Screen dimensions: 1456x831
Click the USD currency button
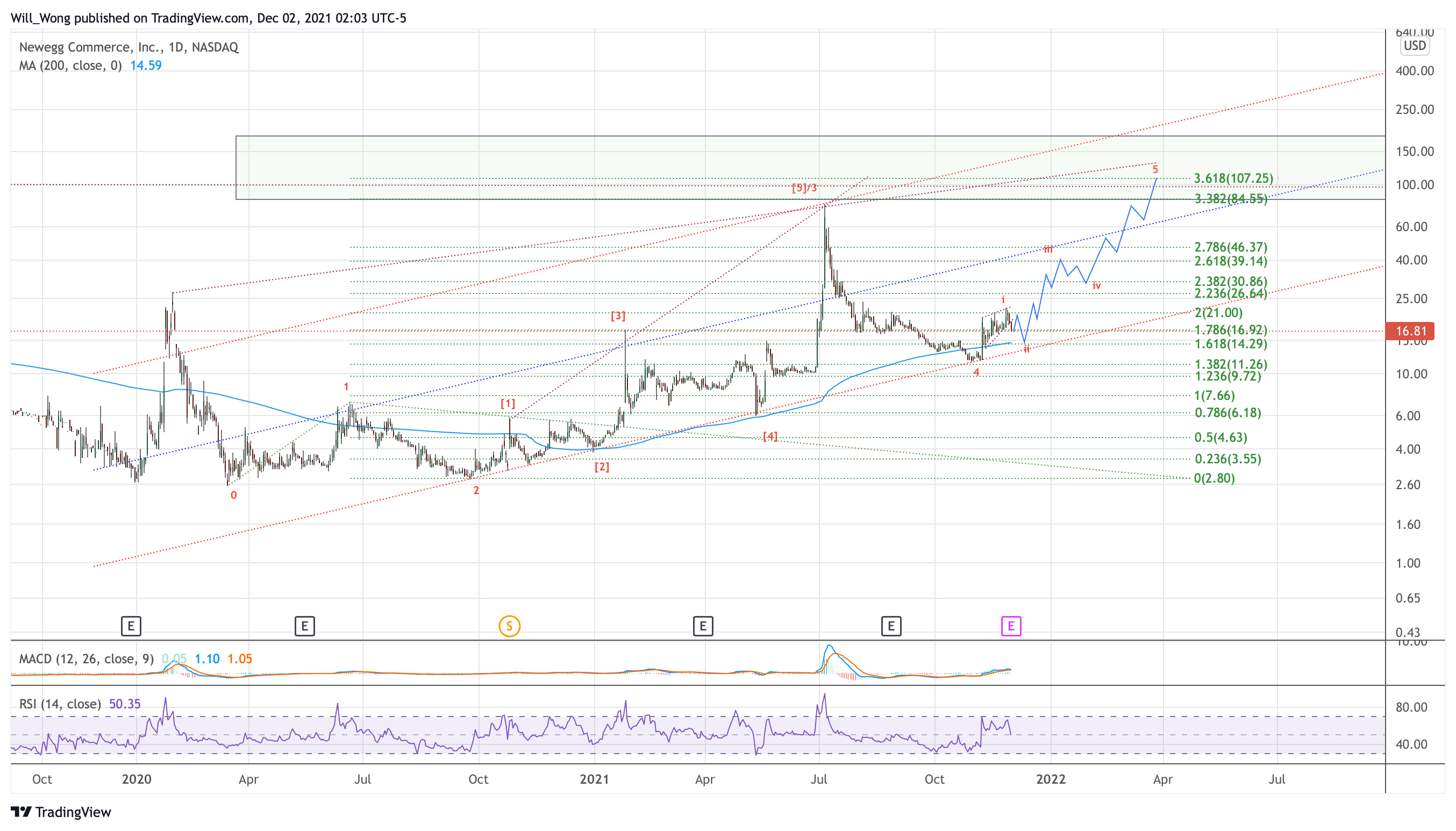(x=1415, y=46)
